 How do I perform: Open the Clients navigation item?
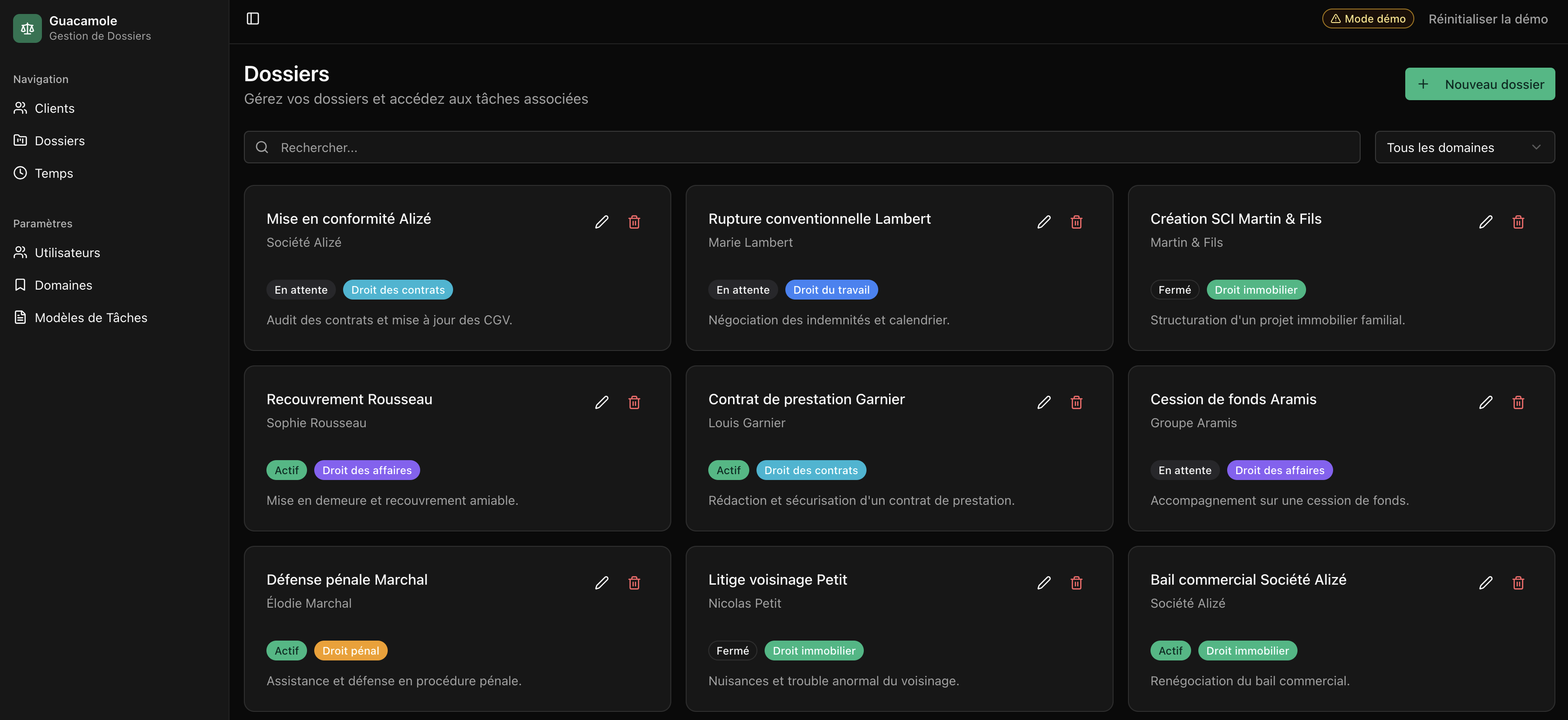[54, 108]
